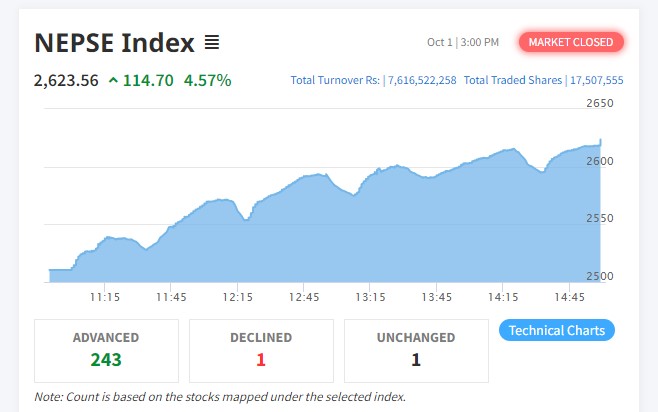Click the 2550 price axis label

pos(600,218)
